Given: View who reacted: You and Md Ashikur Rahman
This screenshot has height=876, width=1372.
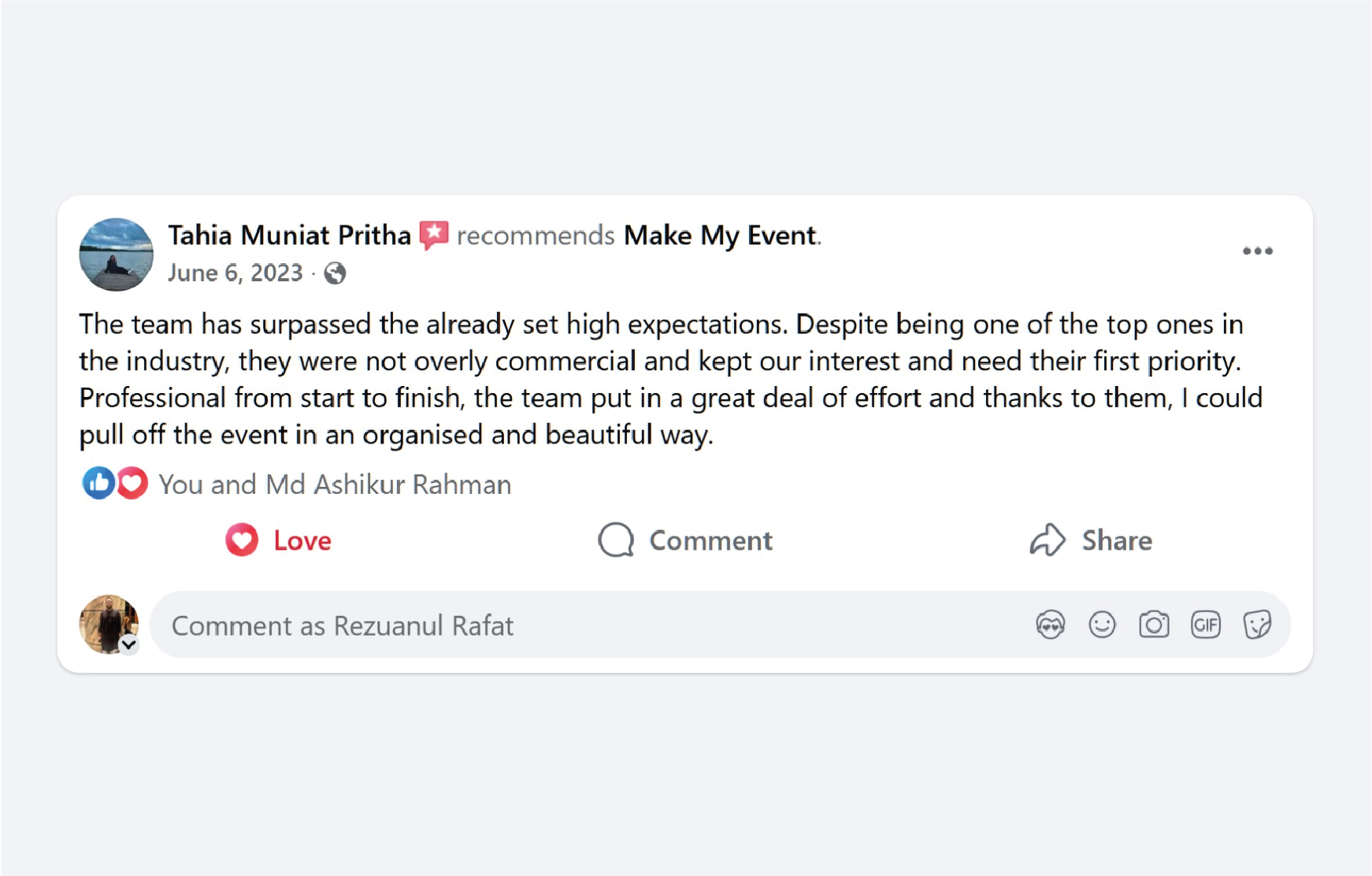Looking at the screenshot, I should [335, 484].
